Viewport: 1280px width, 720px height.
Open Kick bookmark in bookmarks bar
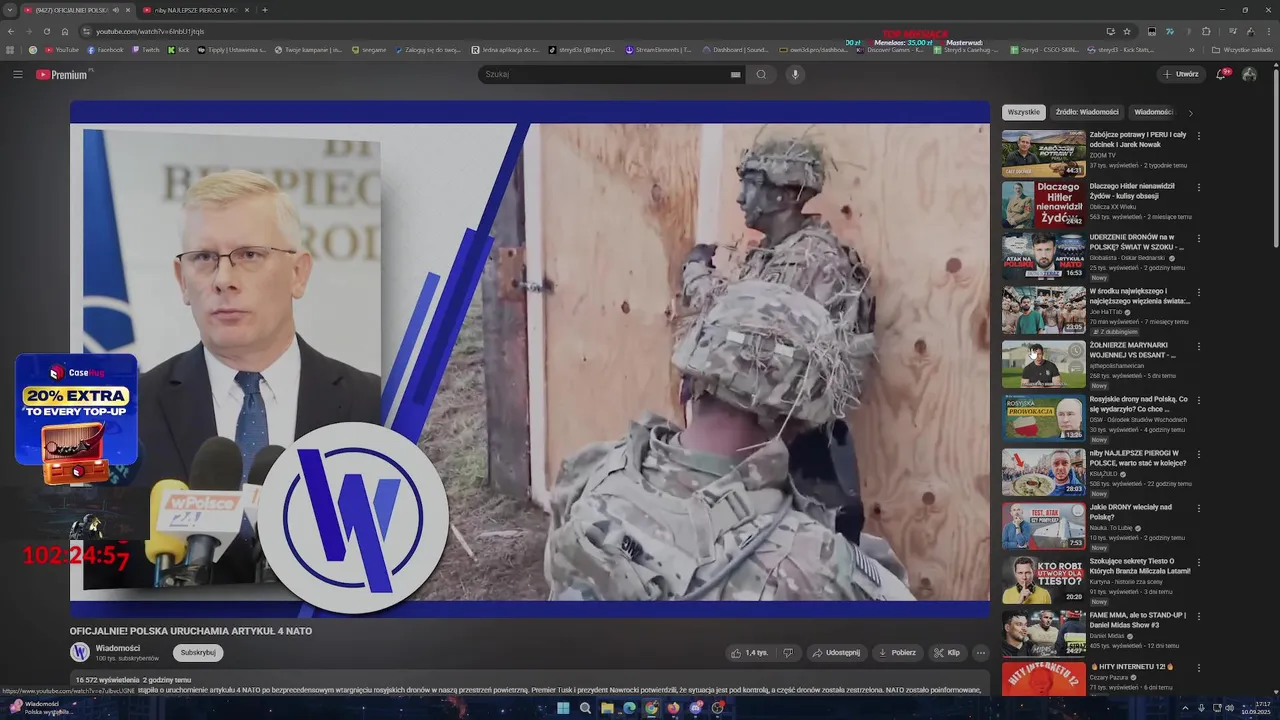point(179,50)
